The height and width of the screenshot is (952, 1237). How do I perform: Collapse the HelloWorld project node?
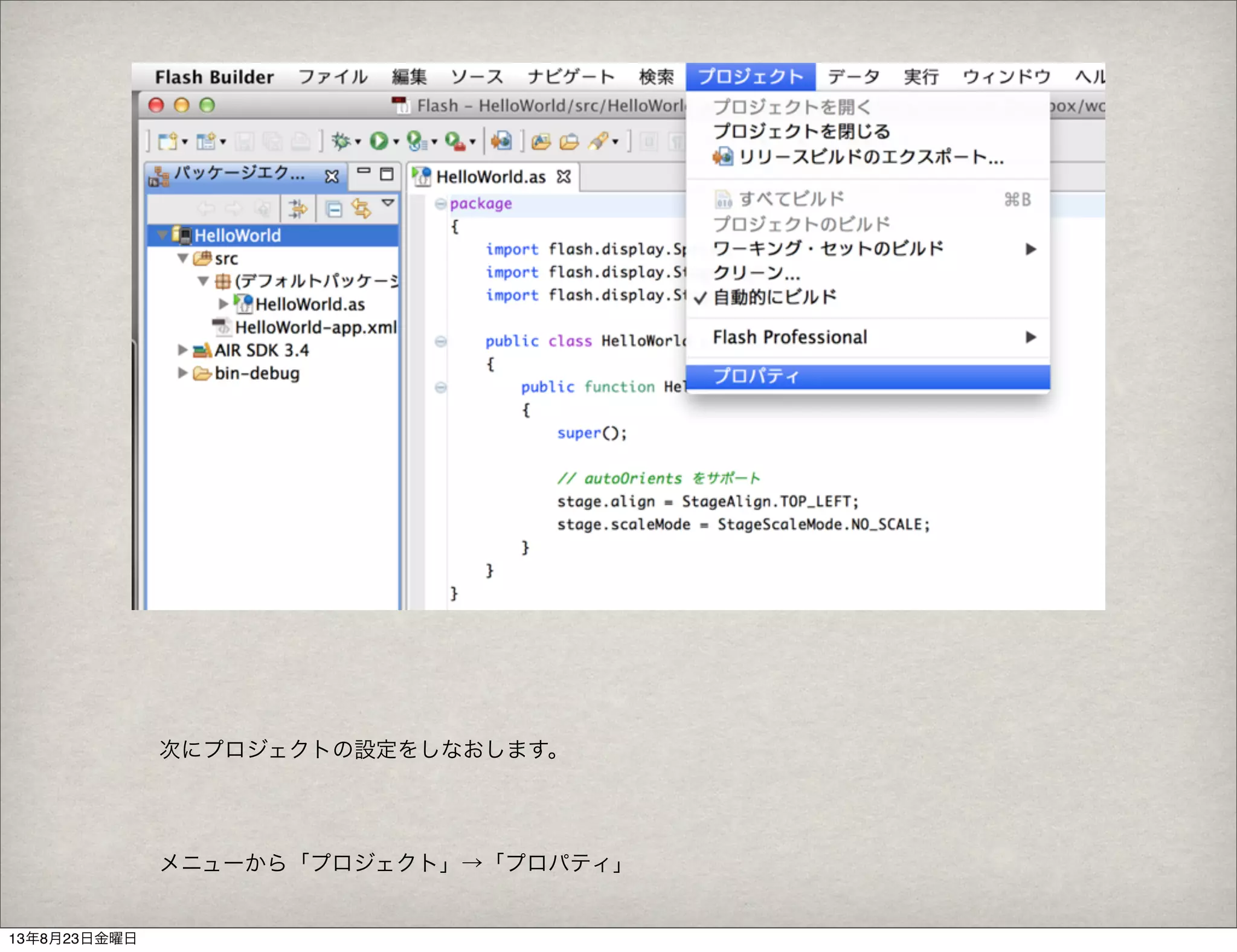tap(162, 234)
